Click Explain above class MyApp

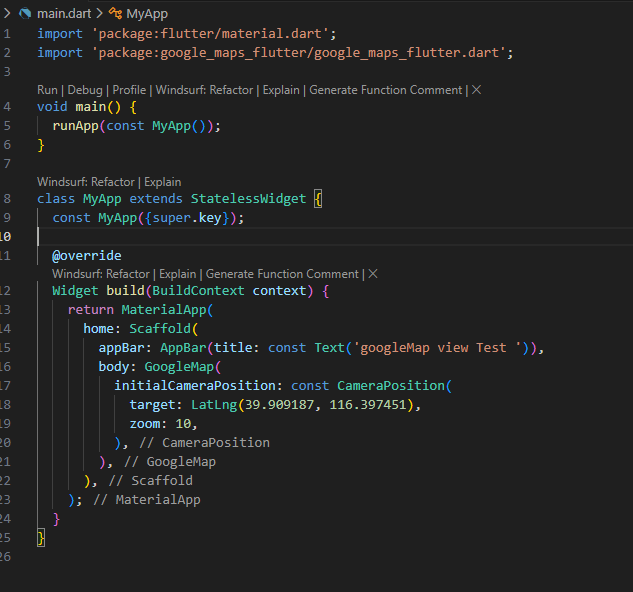pos(163,182)
